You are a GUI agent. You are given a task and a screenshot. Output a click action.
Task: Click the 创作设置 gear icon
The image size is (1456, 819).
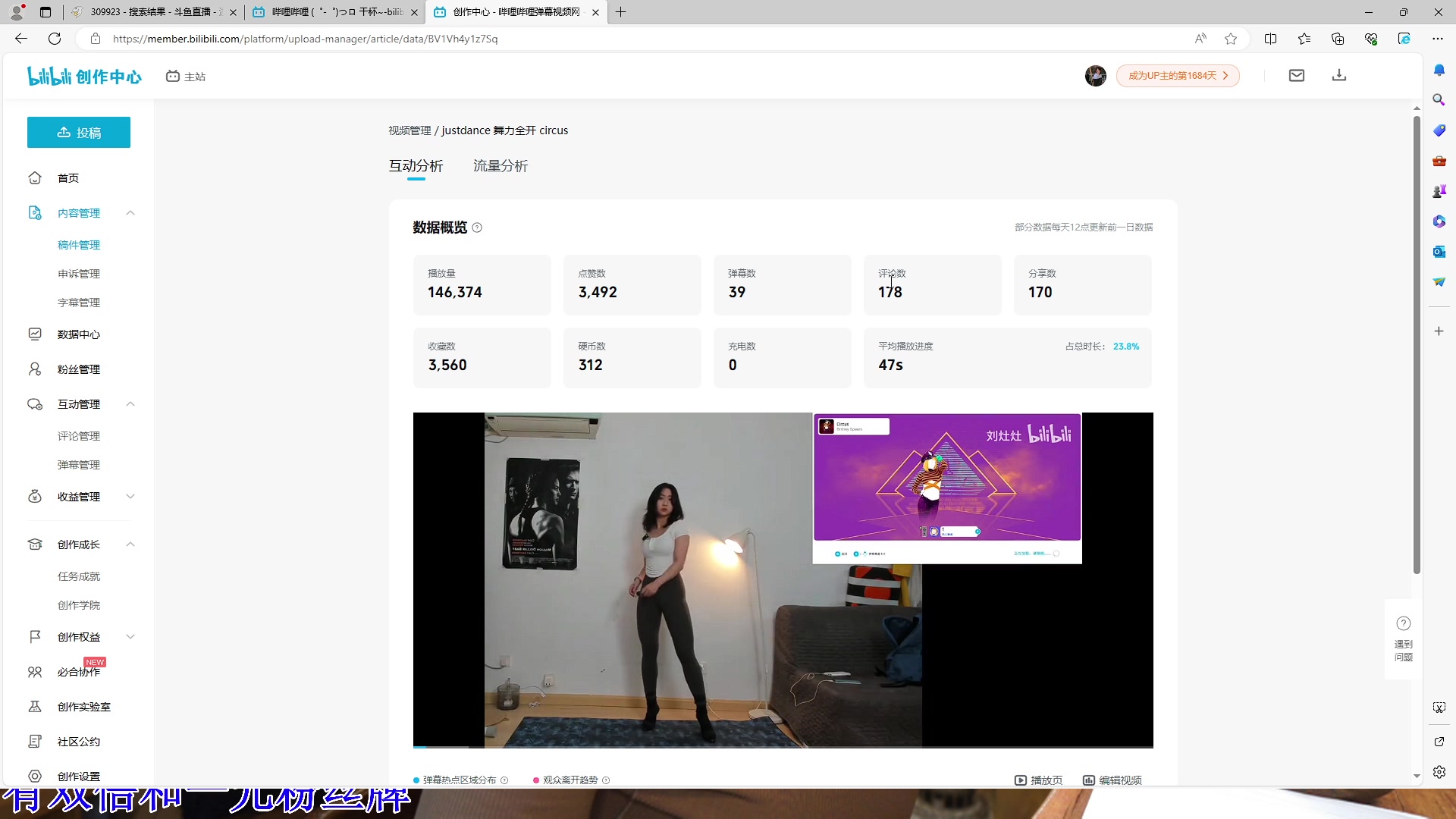[x=35, y=777]
